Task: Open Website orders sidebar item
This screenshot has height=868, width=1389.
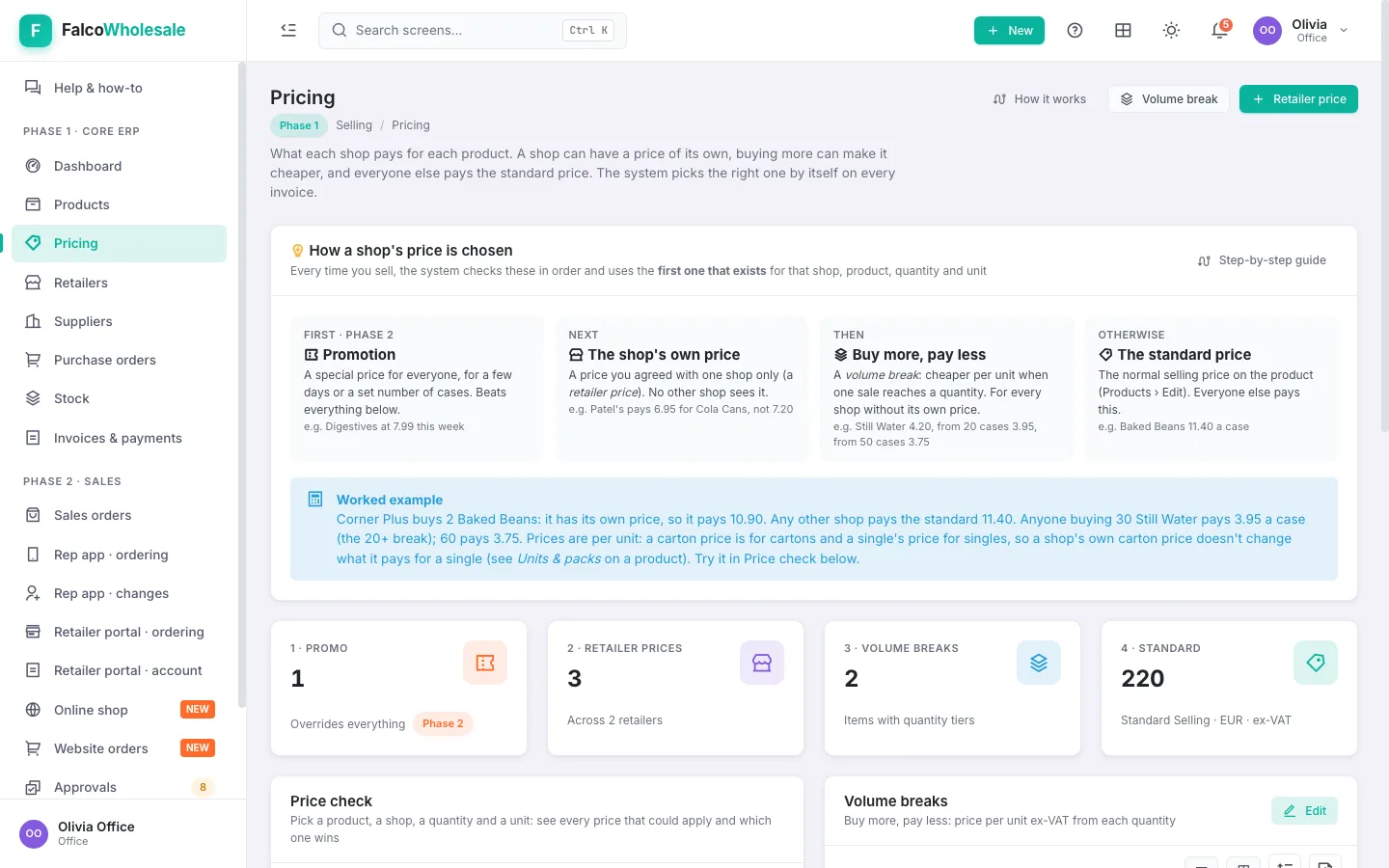Action: (120, 748)
